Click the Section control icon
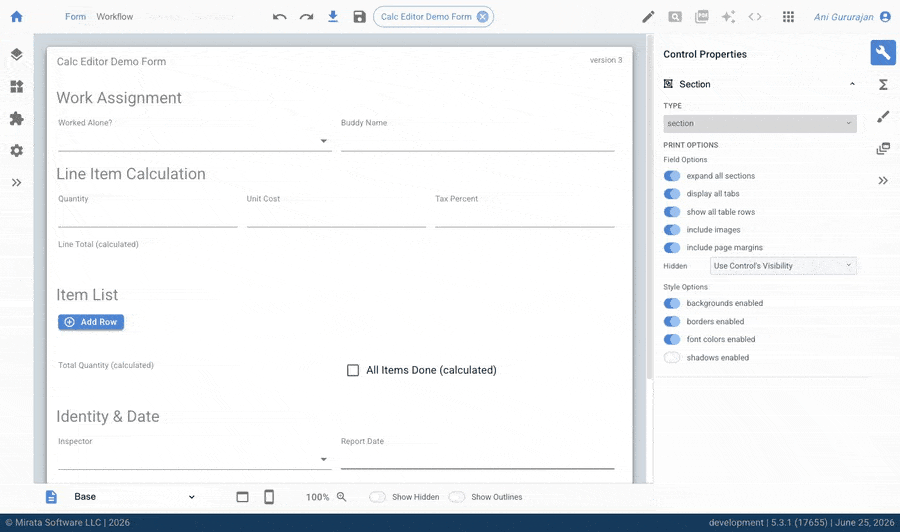Viewport: 900px width, 532px height. (x=668, y=84)
